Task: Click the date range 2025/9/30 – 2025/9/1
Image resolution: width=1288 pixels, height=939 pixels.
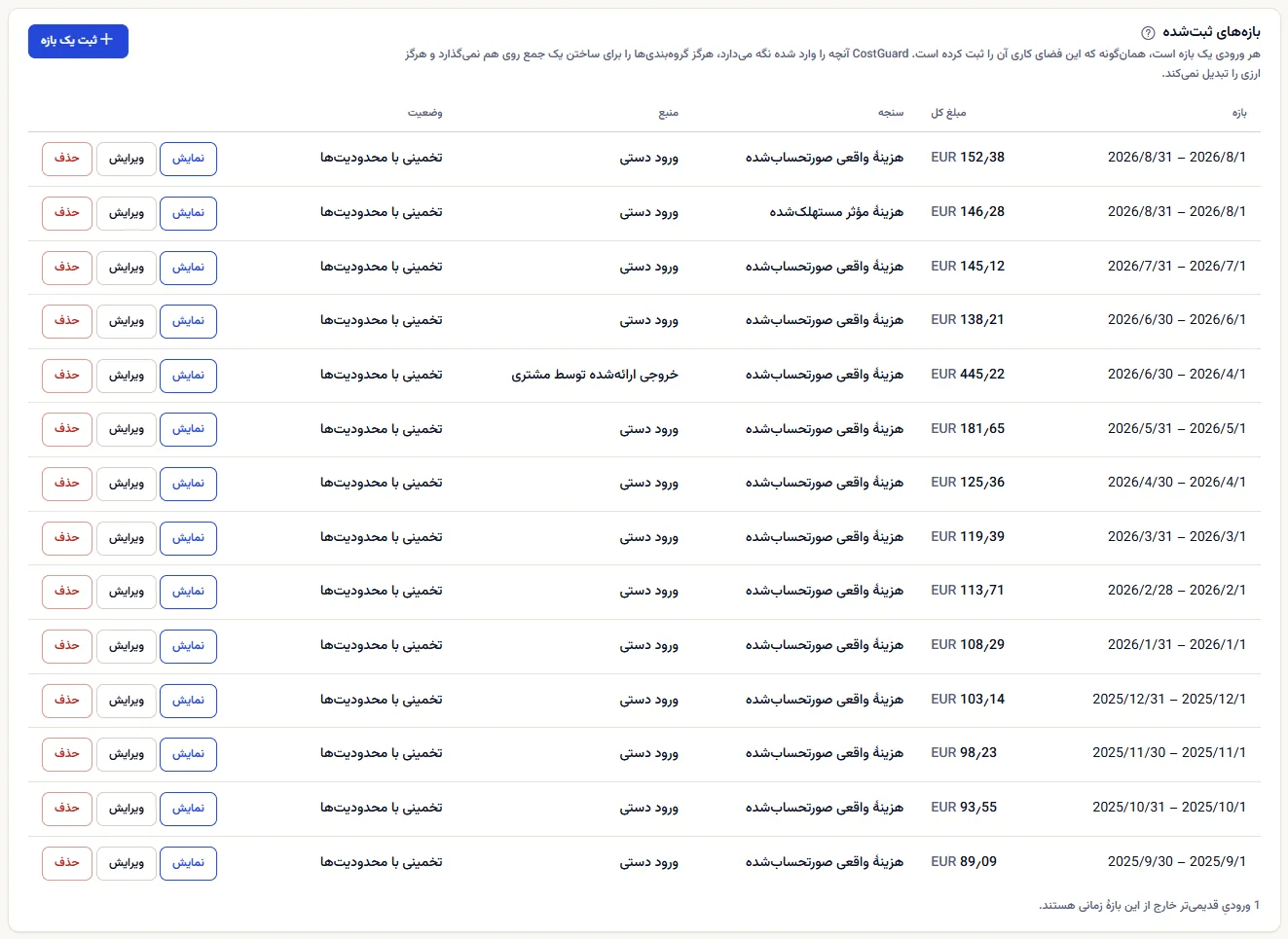Action: pos(1176,862)
